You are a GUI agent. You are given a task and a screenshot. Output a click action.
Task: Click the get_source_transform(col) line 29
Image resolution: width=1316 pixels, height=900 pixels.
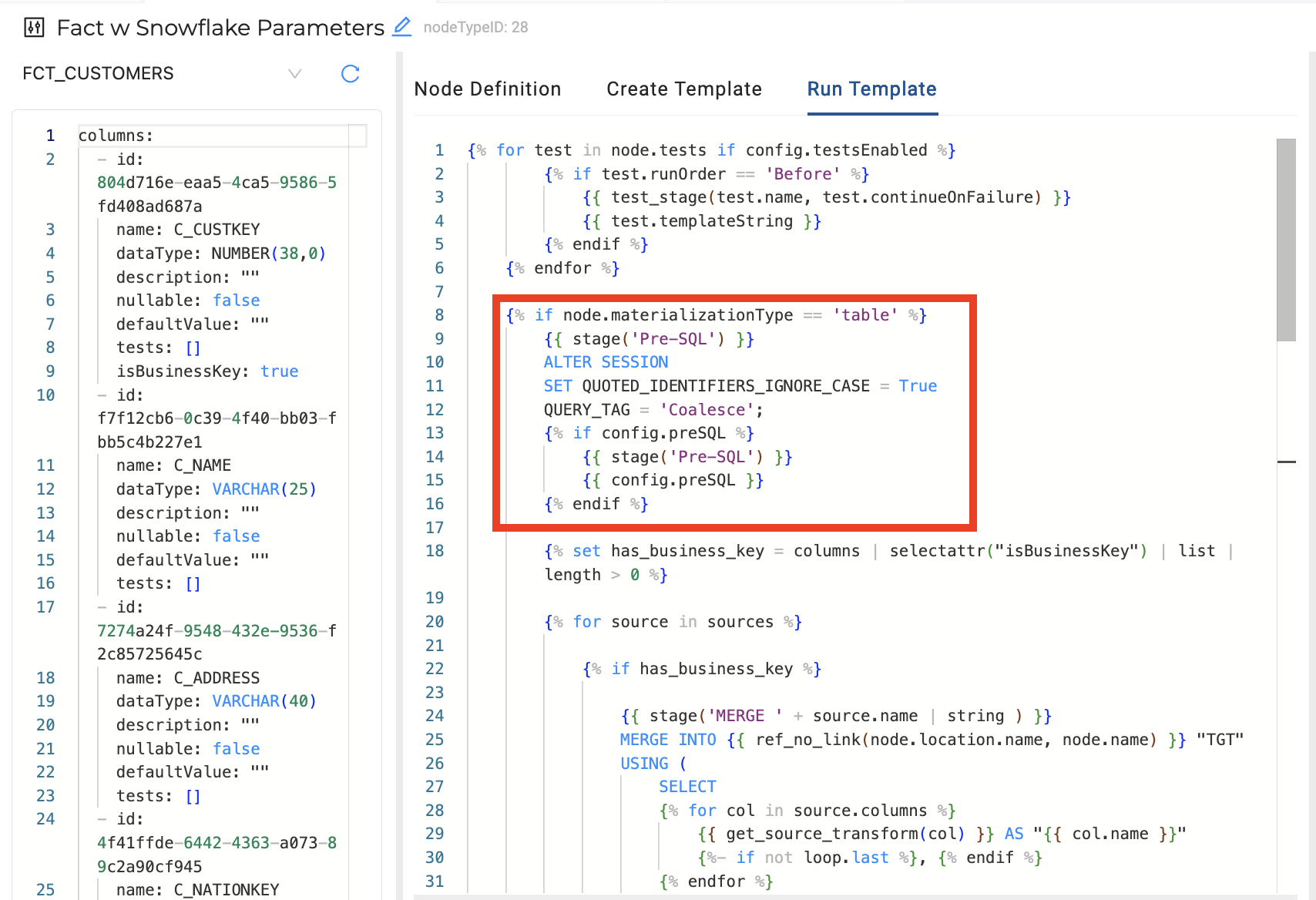[942, 834]
